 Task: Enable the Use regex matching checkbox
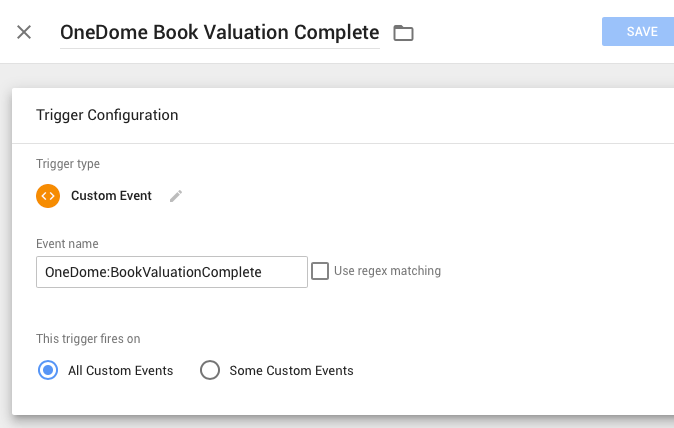click(x=320, y=271)
